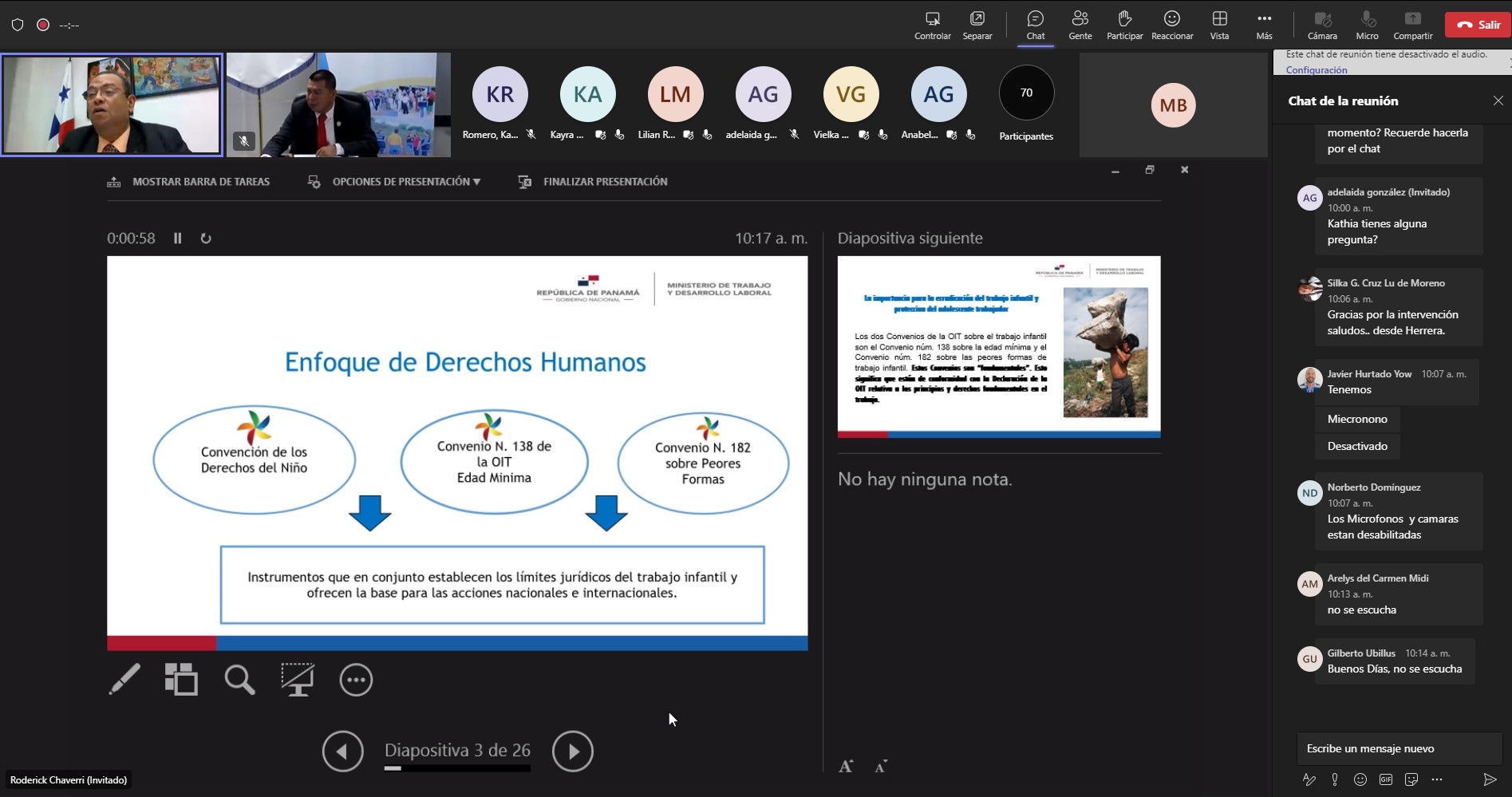Expand Opciones de presentación dropdown
This screenshot has width=1512, height=797.
[x=394, y=182]
